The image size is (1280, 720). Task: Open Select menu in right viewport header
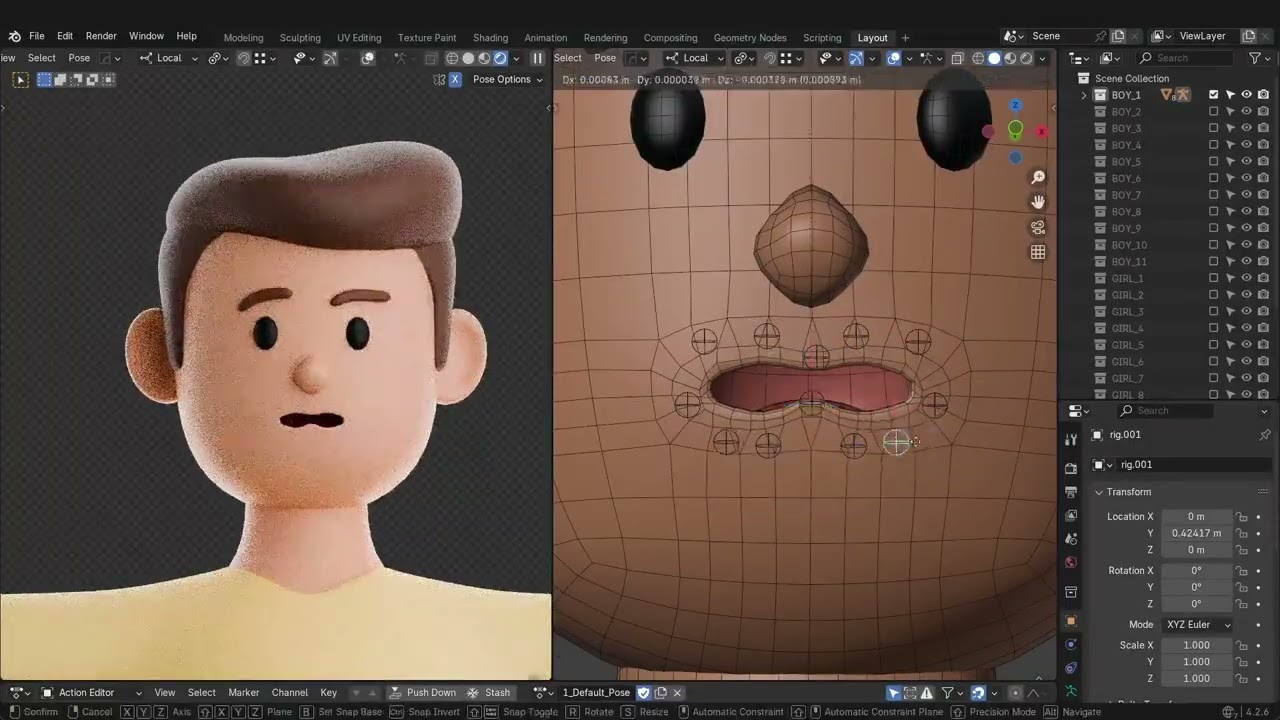click(568, 58)
